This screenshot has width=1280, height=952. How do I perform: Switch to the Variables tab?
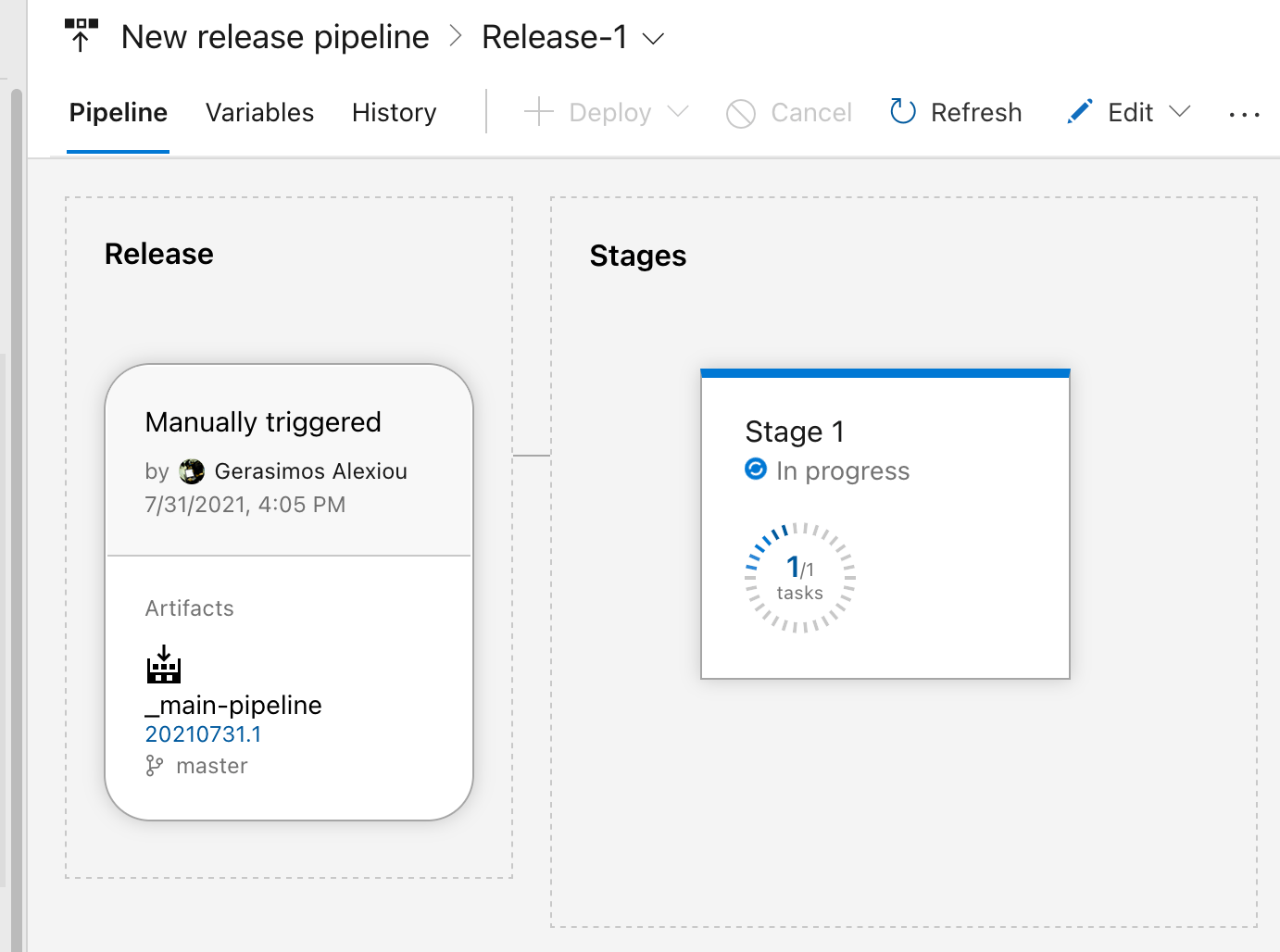(x=259, y=112)
